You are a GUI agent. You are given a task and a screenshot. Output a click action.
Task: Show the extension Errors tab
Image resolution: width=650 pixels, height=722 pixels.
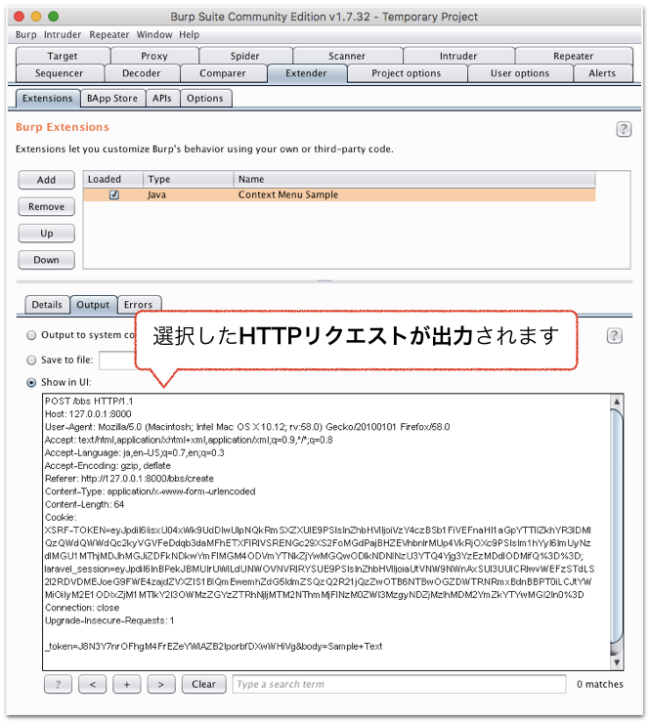coord(138,305)
